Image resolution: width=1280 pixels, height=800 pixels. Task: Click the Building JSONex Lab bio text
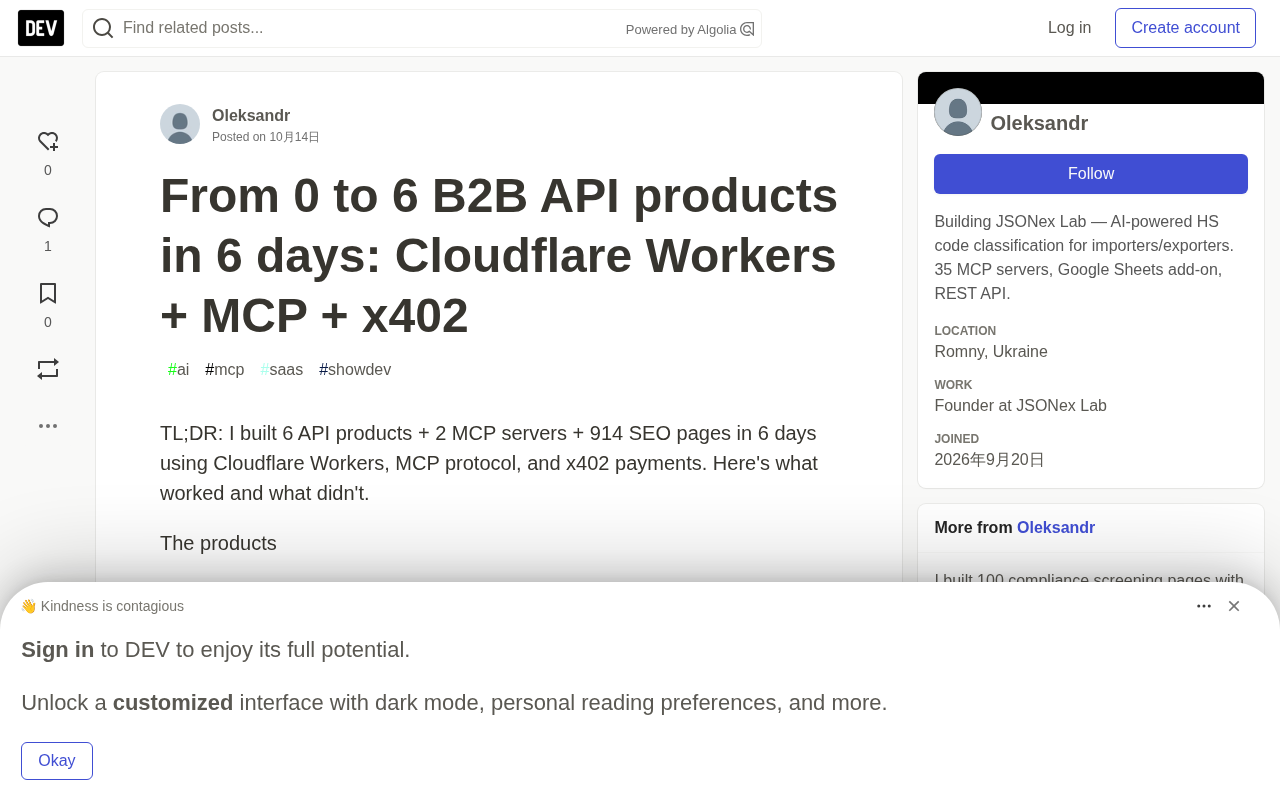(1084, 258)
